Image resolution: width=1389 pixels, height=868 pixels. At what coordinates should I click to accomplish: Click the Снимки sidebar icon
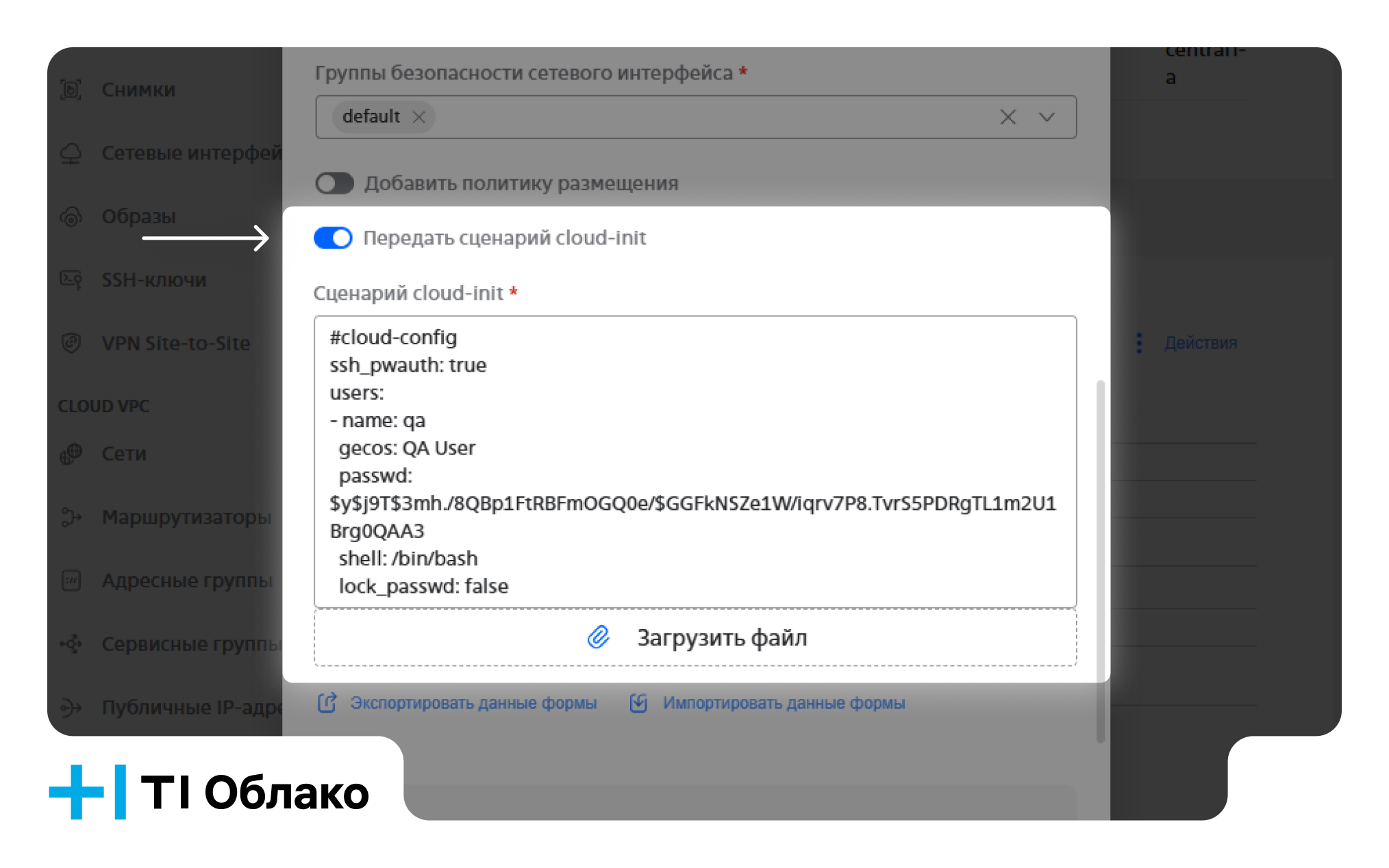point(71,90)
